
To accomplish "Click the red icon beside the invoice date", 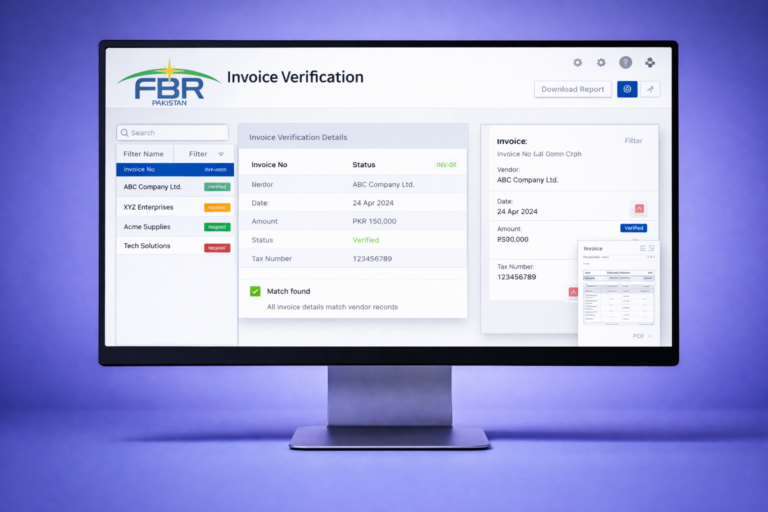I will [638, 208].
